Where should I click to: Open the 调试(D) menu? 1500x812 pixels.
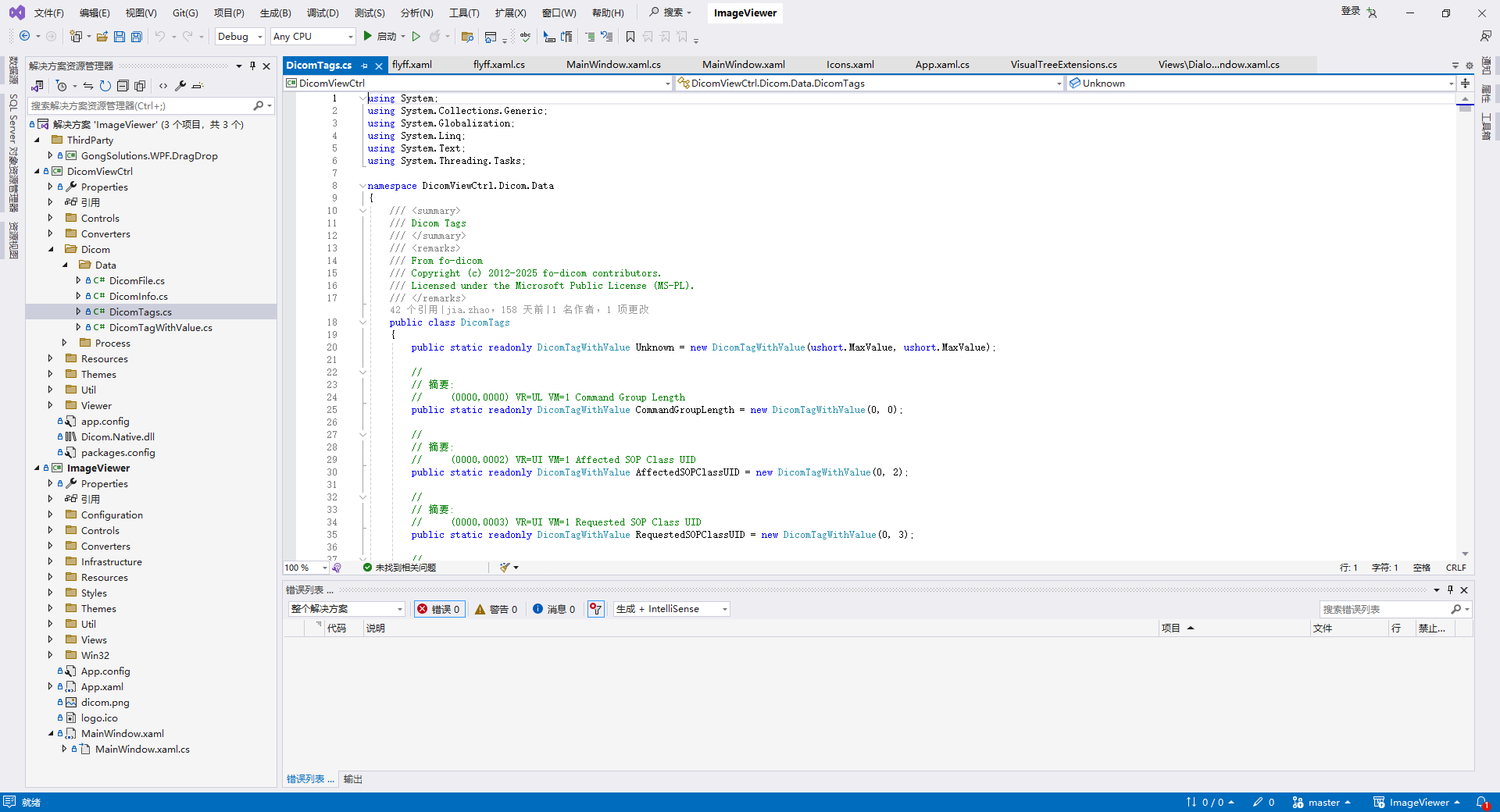click(323, 13)
